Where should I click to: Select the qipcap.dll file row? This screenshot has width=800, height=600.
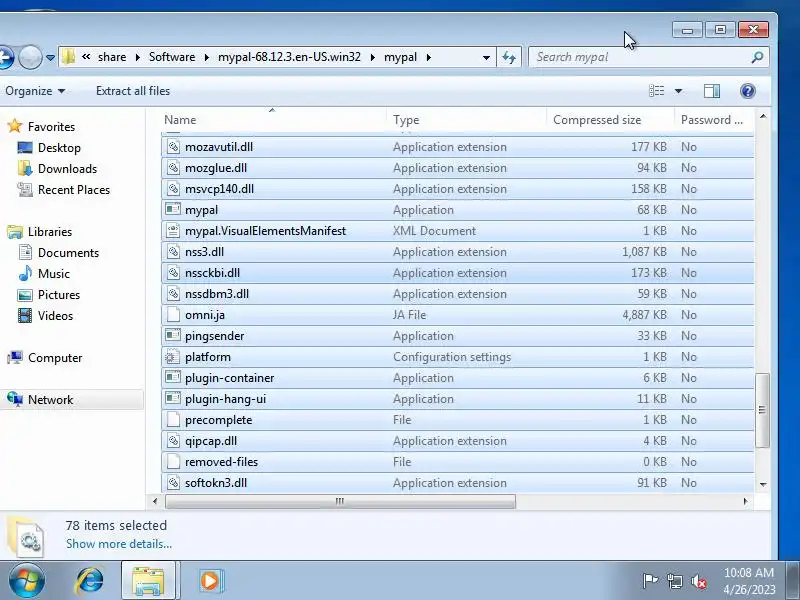pyautogui.click(x=458, y=441)
